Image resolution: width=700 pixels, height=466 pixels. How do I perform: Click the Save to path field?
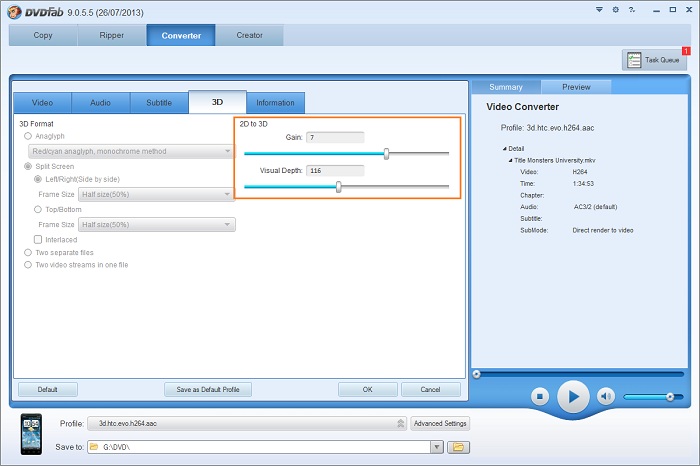click(259, 447)
